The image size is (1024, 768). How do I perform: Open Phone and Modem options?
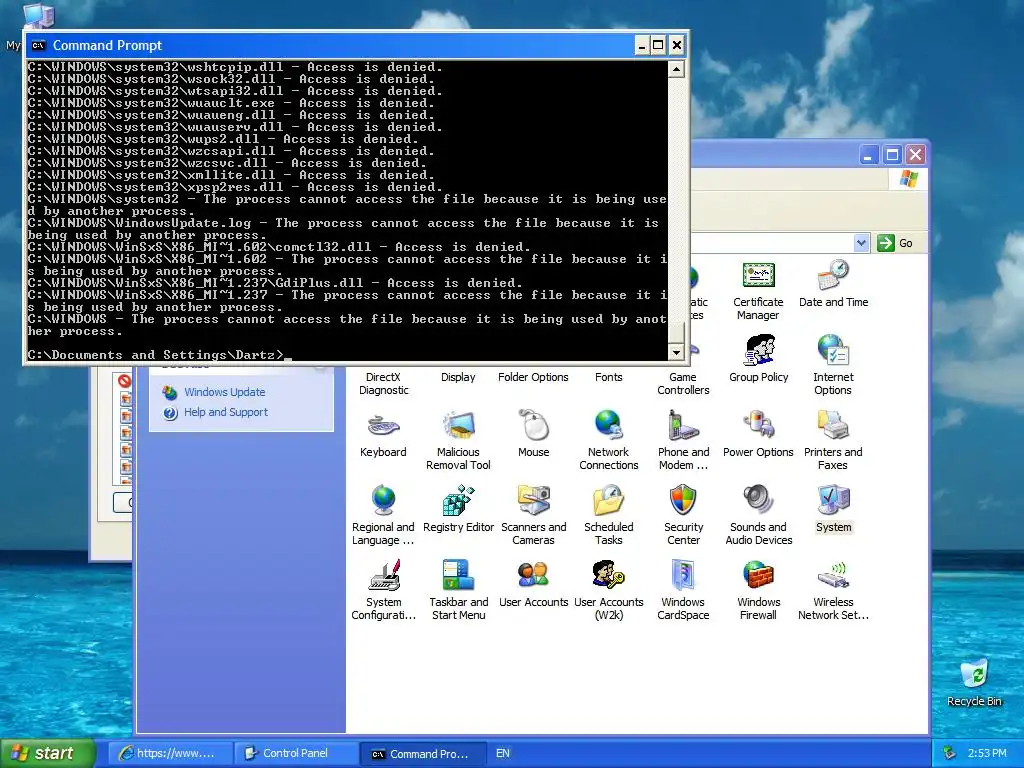[x=684, y=426]
